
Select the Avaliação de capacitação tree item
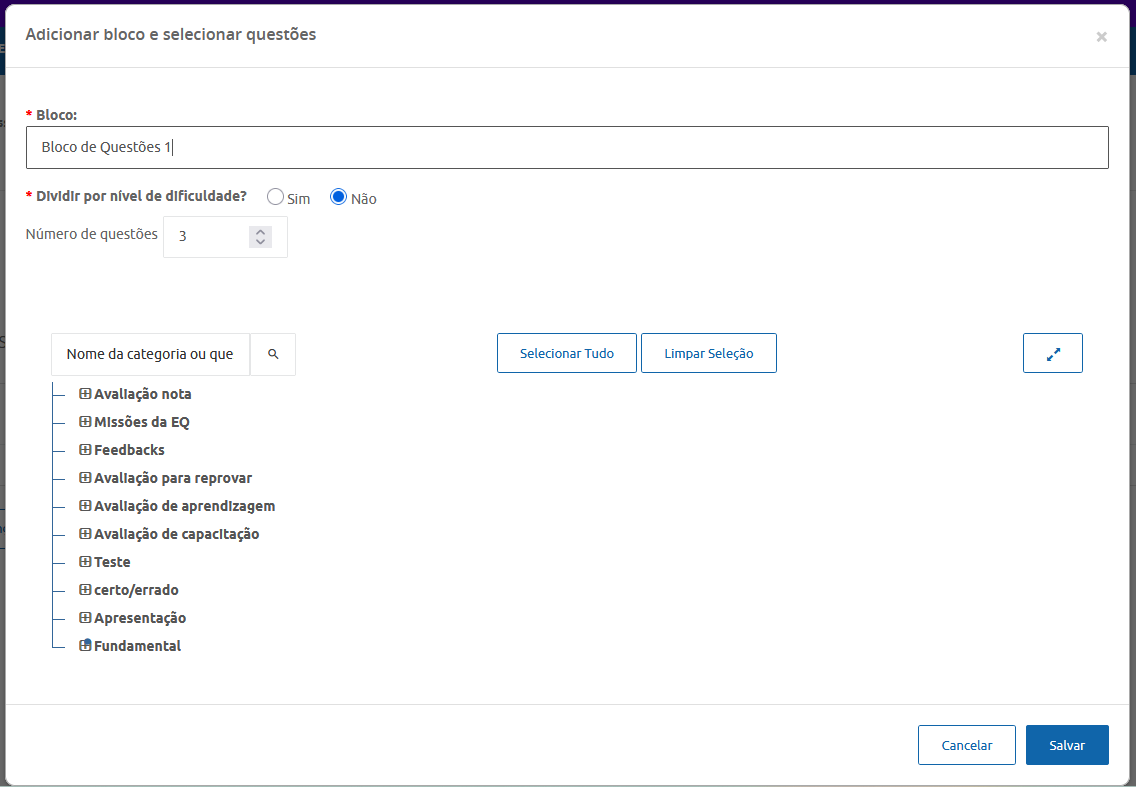click(x=176, y=534)
